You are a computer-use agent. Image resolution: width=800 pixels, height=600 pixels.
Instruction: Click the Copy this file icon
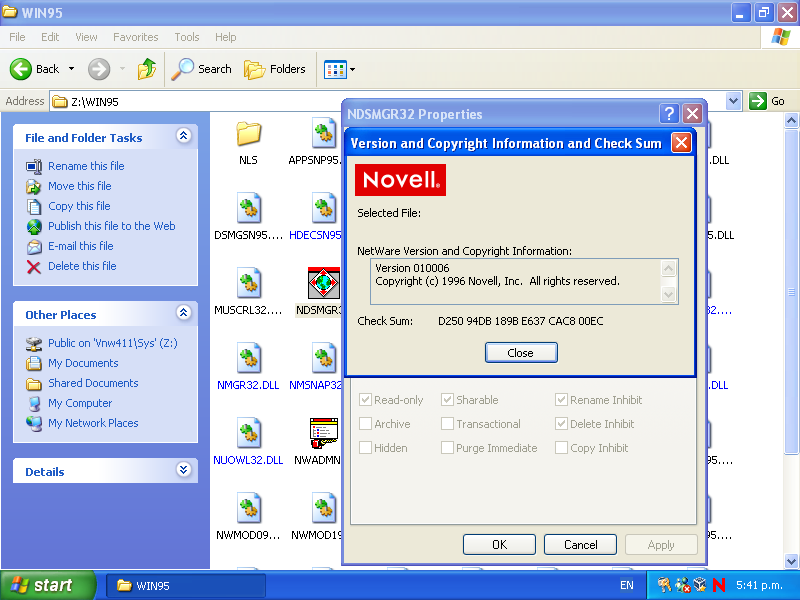tap(34, 206)
